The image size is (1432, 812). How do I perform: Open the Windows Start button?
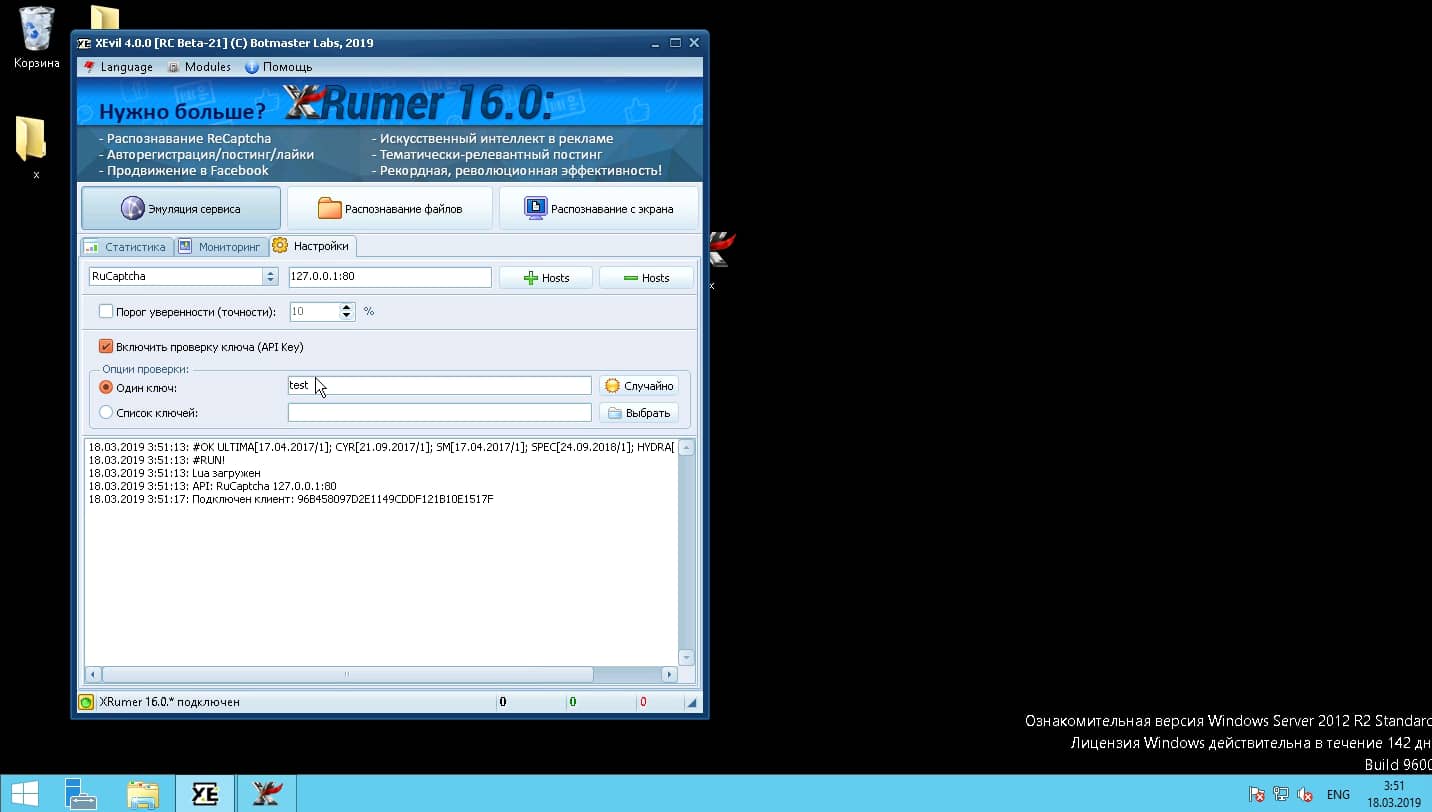[x=24, y=793]
